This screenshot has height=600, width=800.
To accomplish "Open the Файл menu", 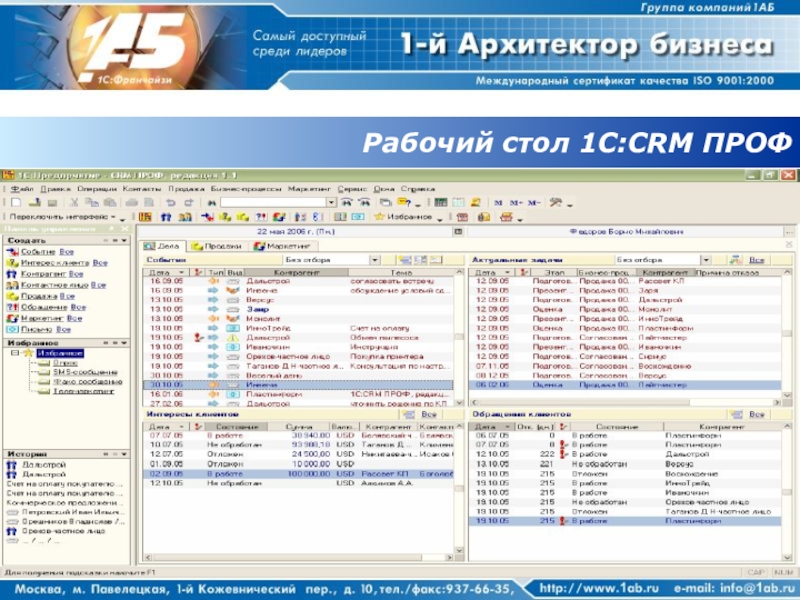I will pyautogui.click(x=22, y=189).
